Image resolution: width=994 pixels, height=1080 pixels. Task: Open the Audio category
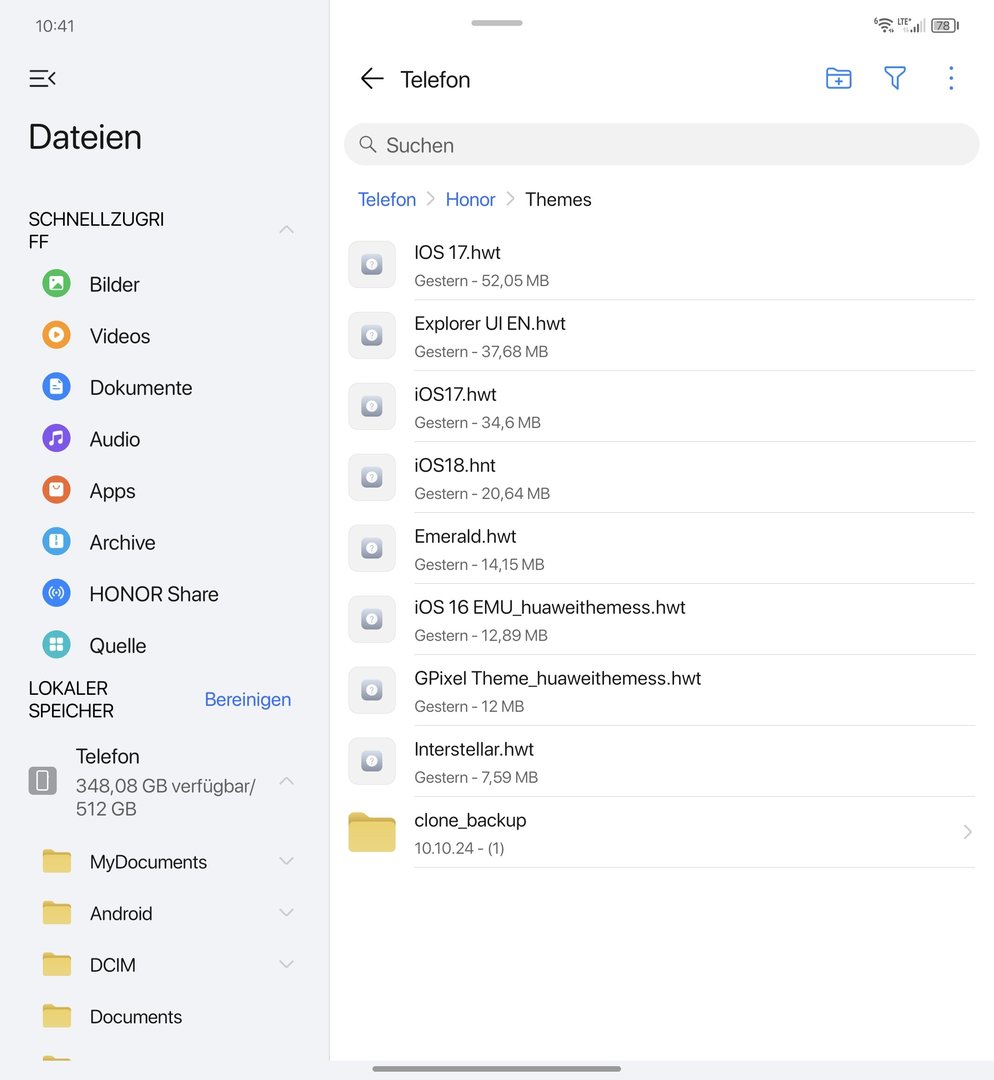tap(114, 439)
